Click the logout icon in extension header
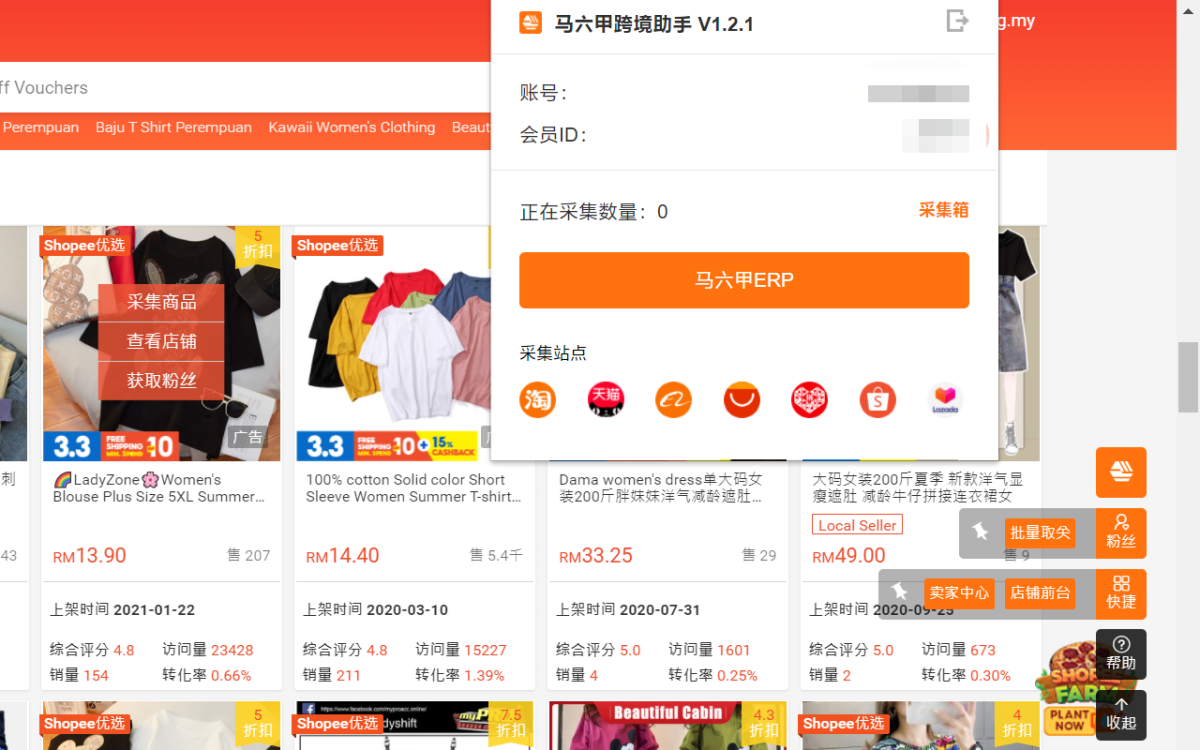The width and height of the screenshot is (1200, 750). point(957,21)
